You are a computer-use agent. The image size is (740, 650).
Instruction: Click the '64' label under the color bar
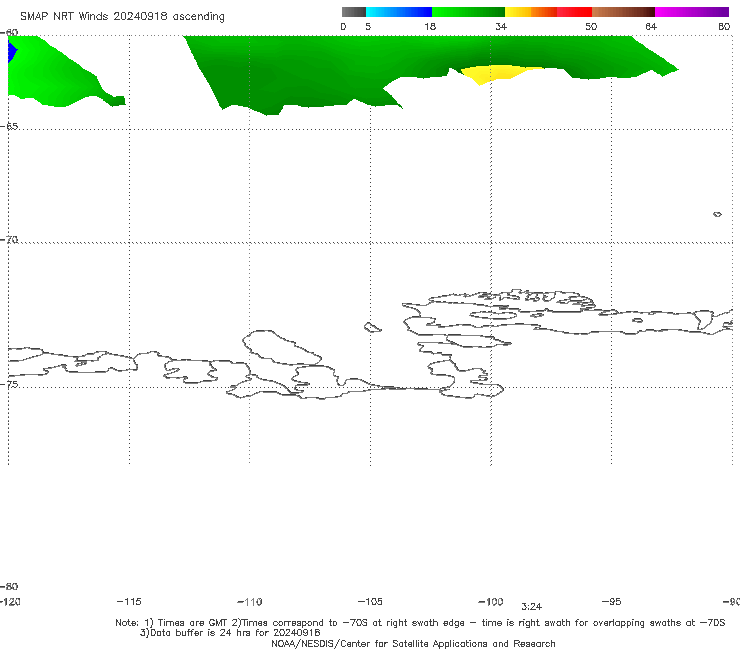coord(651,26)
